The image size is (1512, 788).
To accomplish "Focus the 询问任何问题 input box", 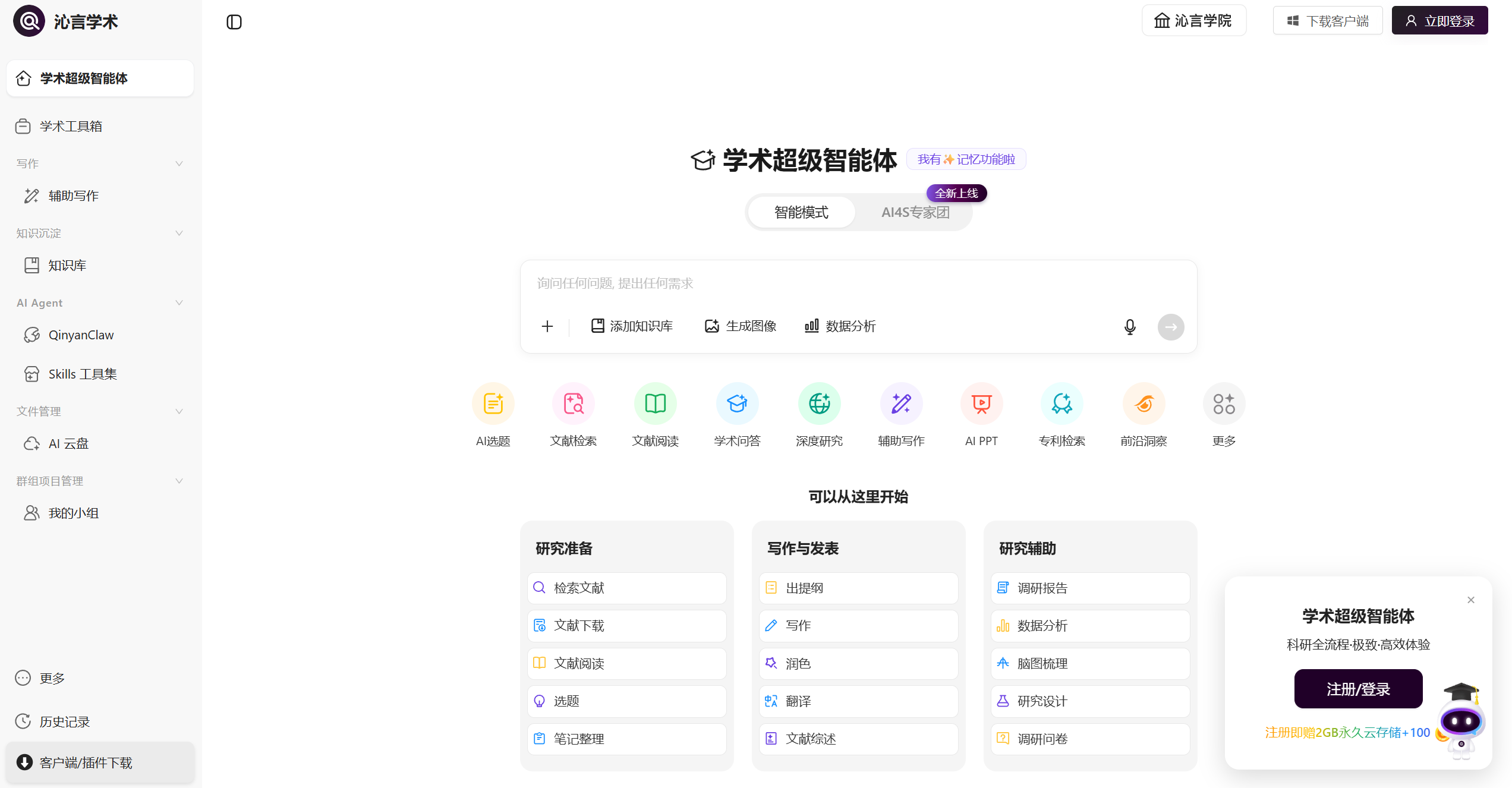I will pos(858,283).
